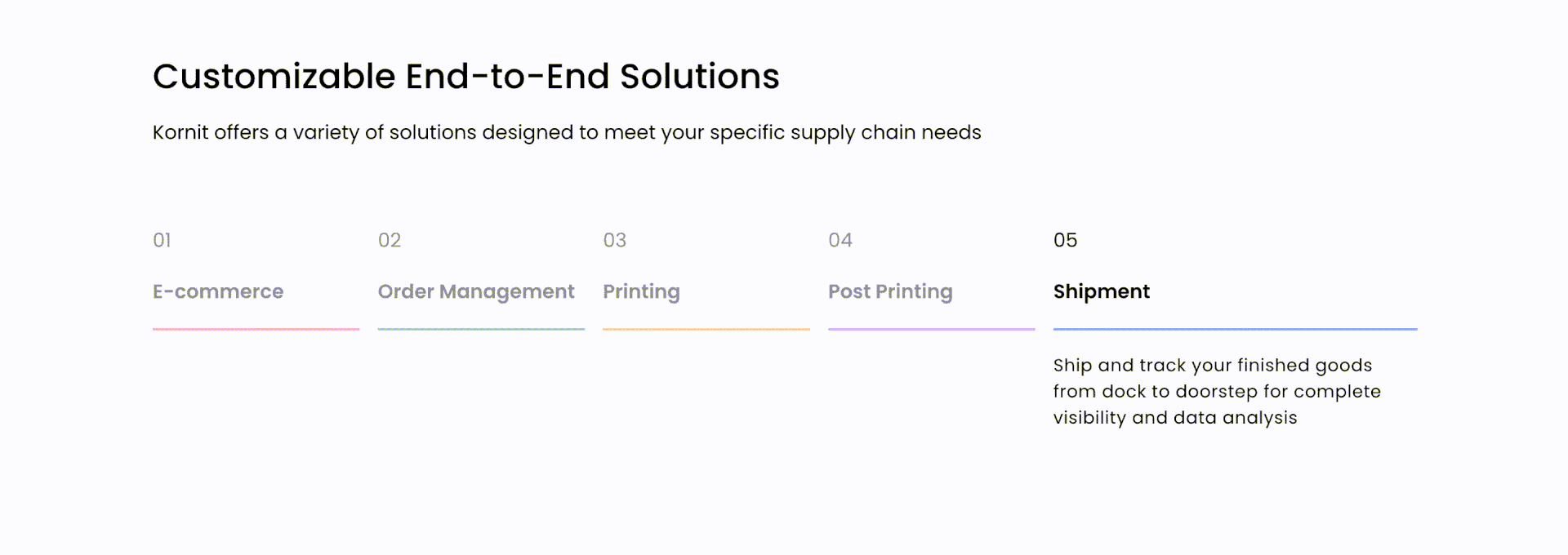Viewport: 1568px width, 555px height.
Task: Click the blue underline below Shipment
Action: pos(1236,329)
